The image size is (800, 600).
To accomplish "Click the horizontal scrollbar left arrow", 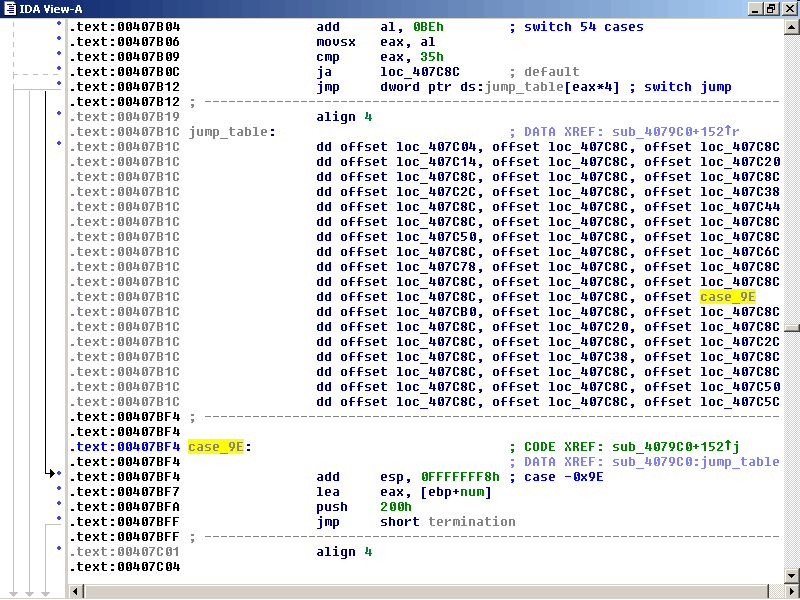I will click(x=75, y=590).
